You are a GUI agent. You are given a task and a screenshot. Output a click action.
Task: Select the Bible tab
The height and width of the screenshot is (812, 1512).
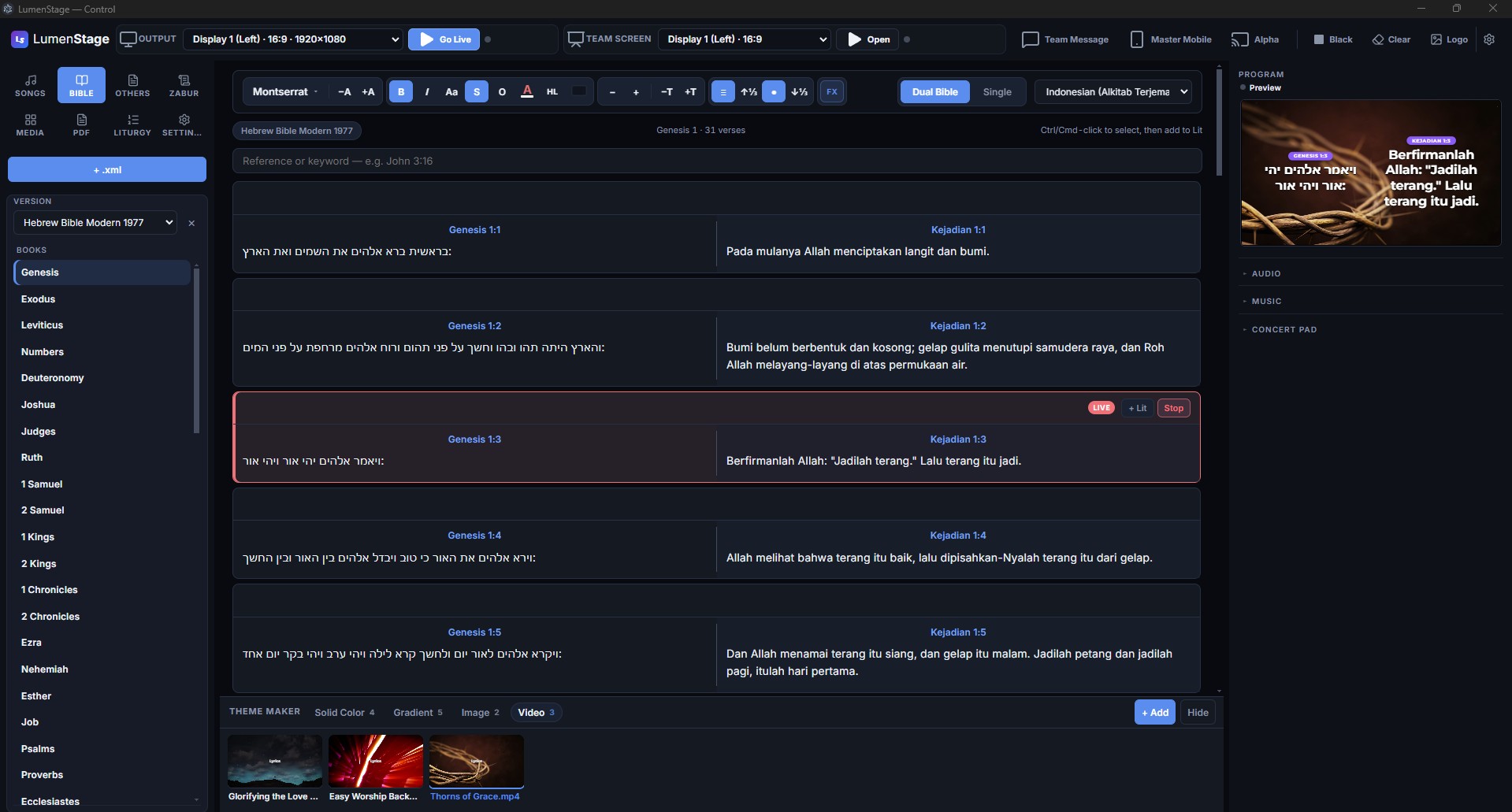click(x=81, y=85)
